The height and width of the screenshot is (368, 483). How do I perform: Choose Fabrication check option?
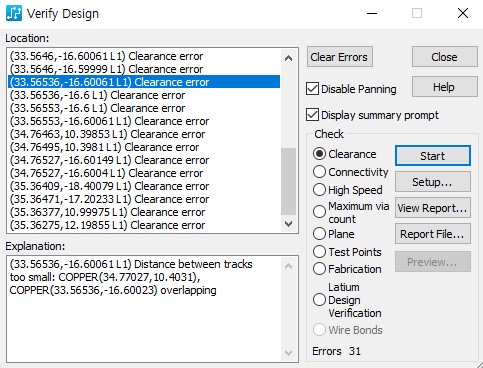pos(319,269)
